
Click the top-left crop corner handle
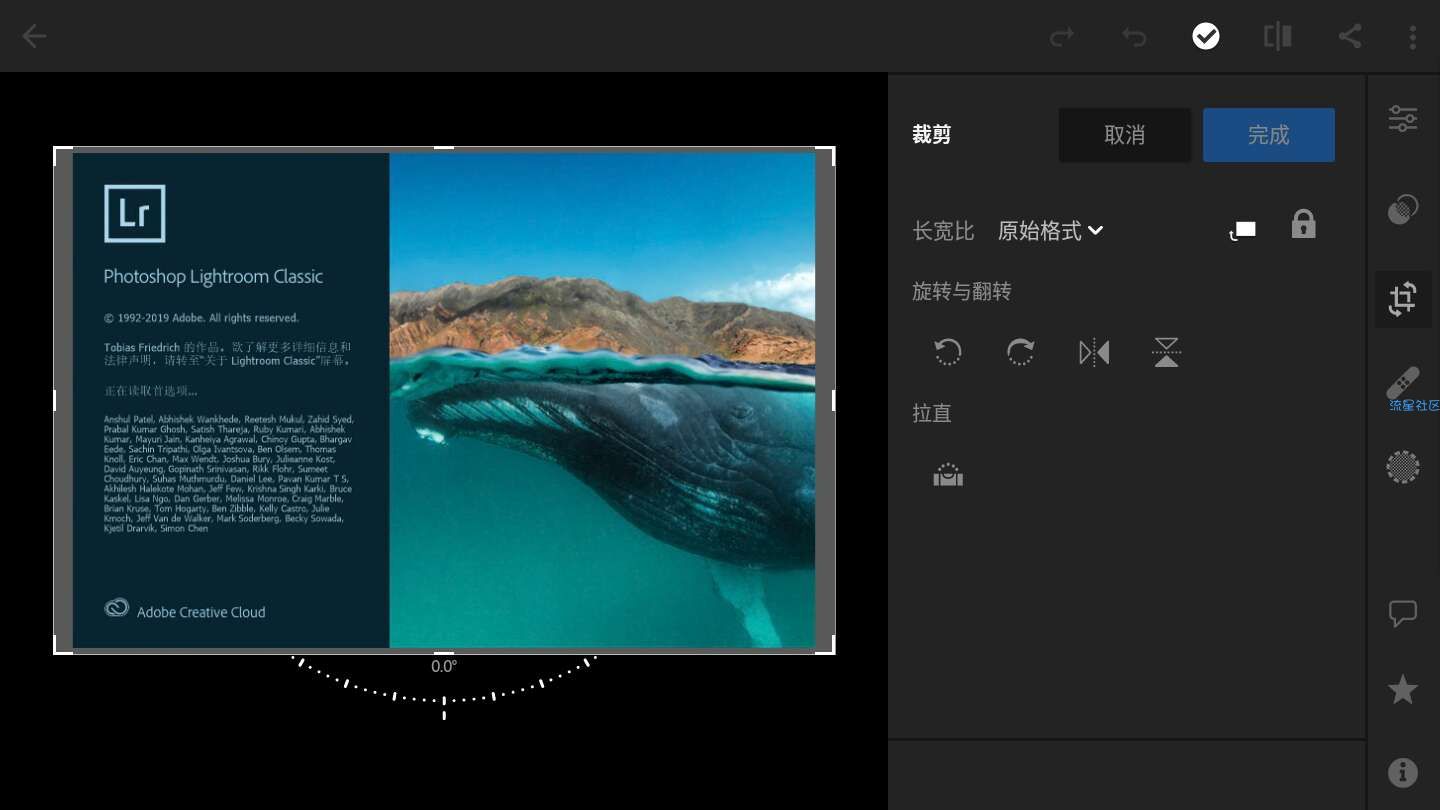point(62,156)
